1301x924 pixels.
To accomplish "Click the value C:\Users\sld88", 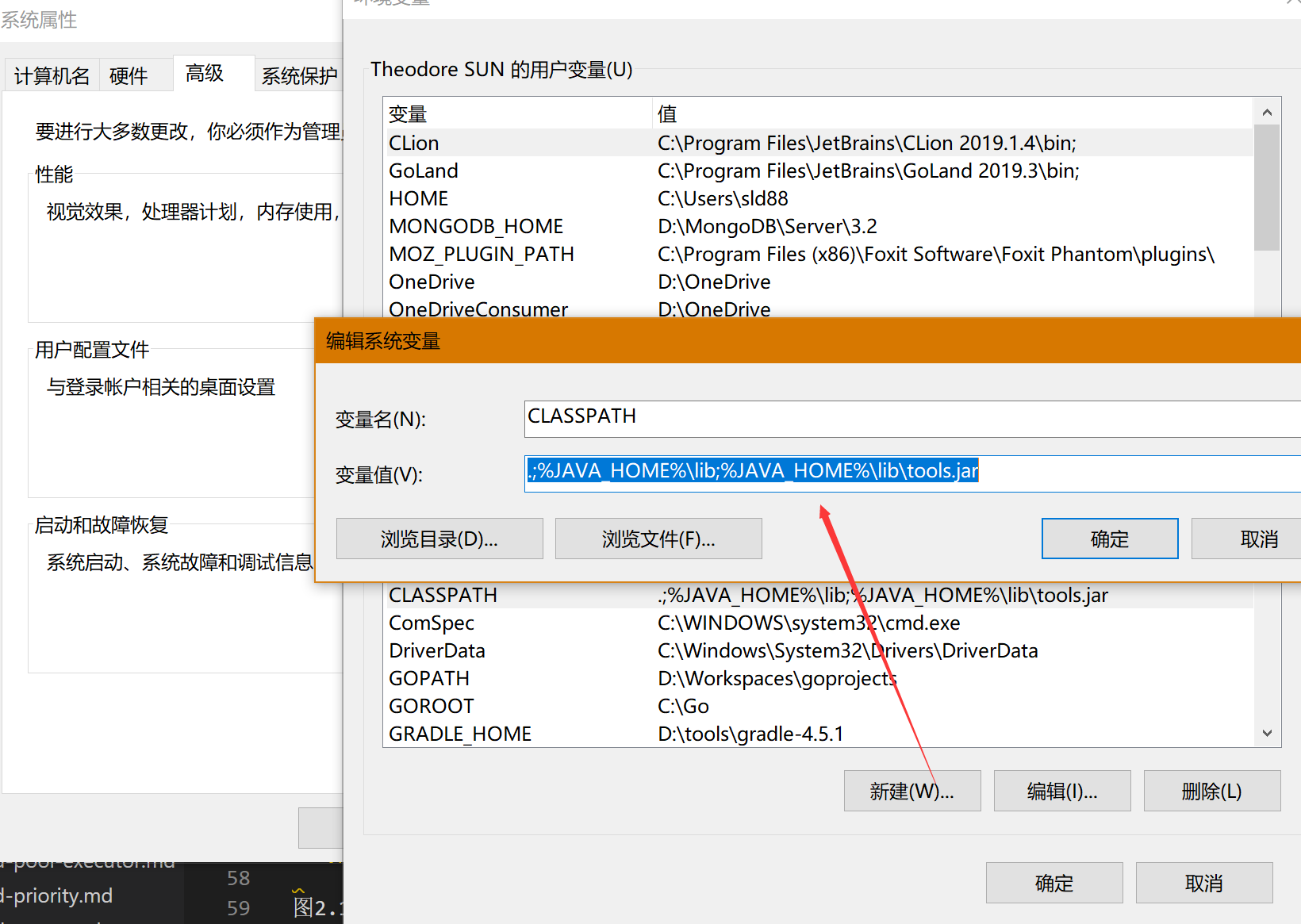I will [x=723, y=198].
